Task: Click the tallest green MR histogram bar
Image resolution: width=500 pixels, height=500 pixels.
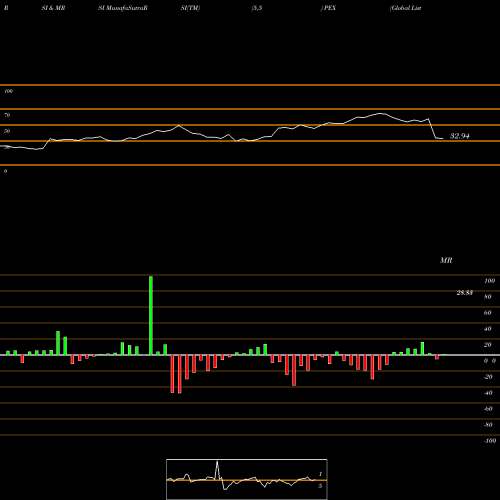Action: [x=151, y=316]
